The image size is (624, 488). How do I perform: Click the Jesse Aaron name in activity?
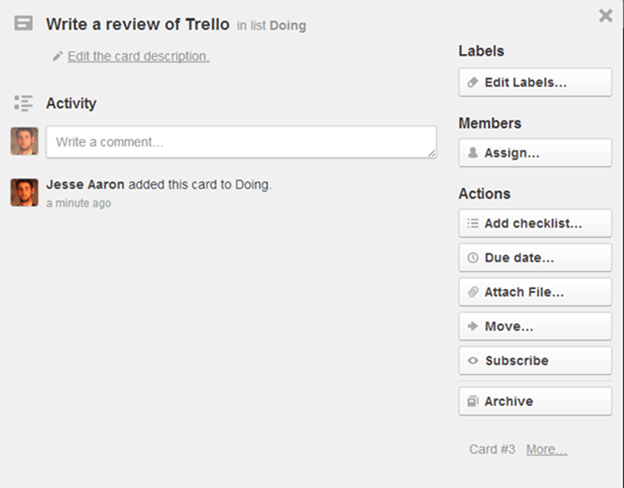tap(85, 185)
